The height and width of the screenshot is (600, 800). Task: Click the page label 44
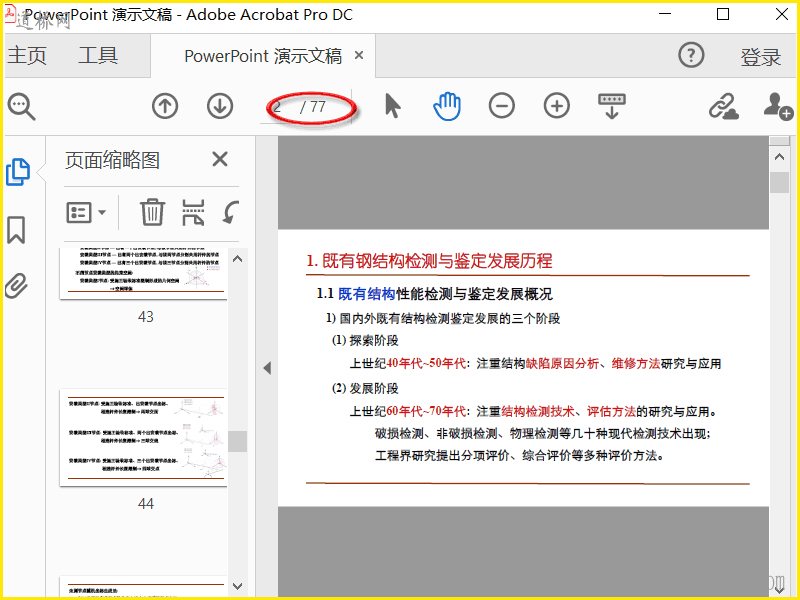(x=145, y=504)
